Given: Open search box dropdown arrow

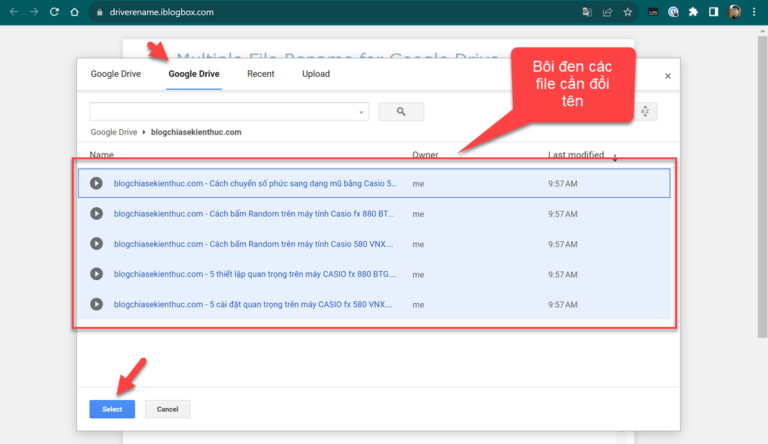Looking at the screenshot, I should (361, 112).
